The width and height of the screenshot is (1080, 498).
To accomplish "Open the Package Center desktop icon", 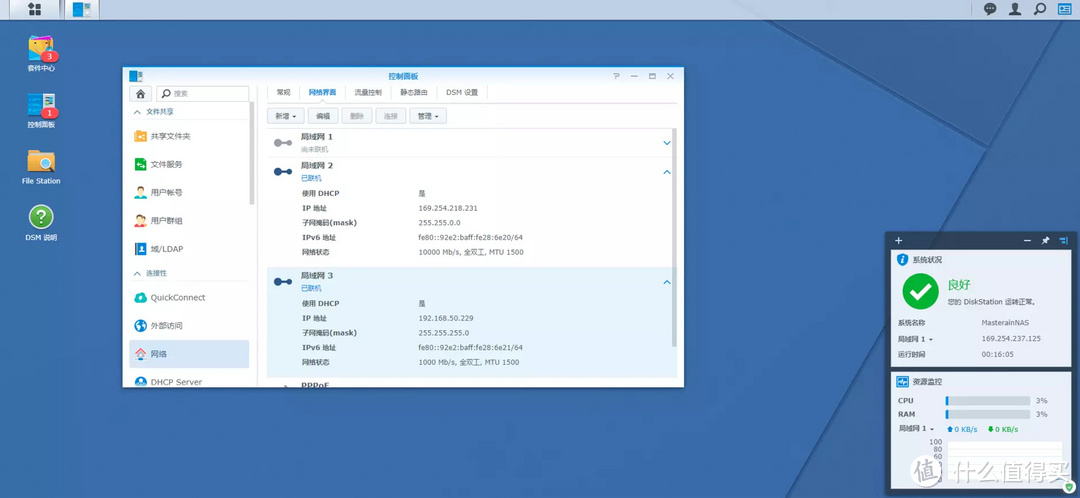I will tap(41, 49).
